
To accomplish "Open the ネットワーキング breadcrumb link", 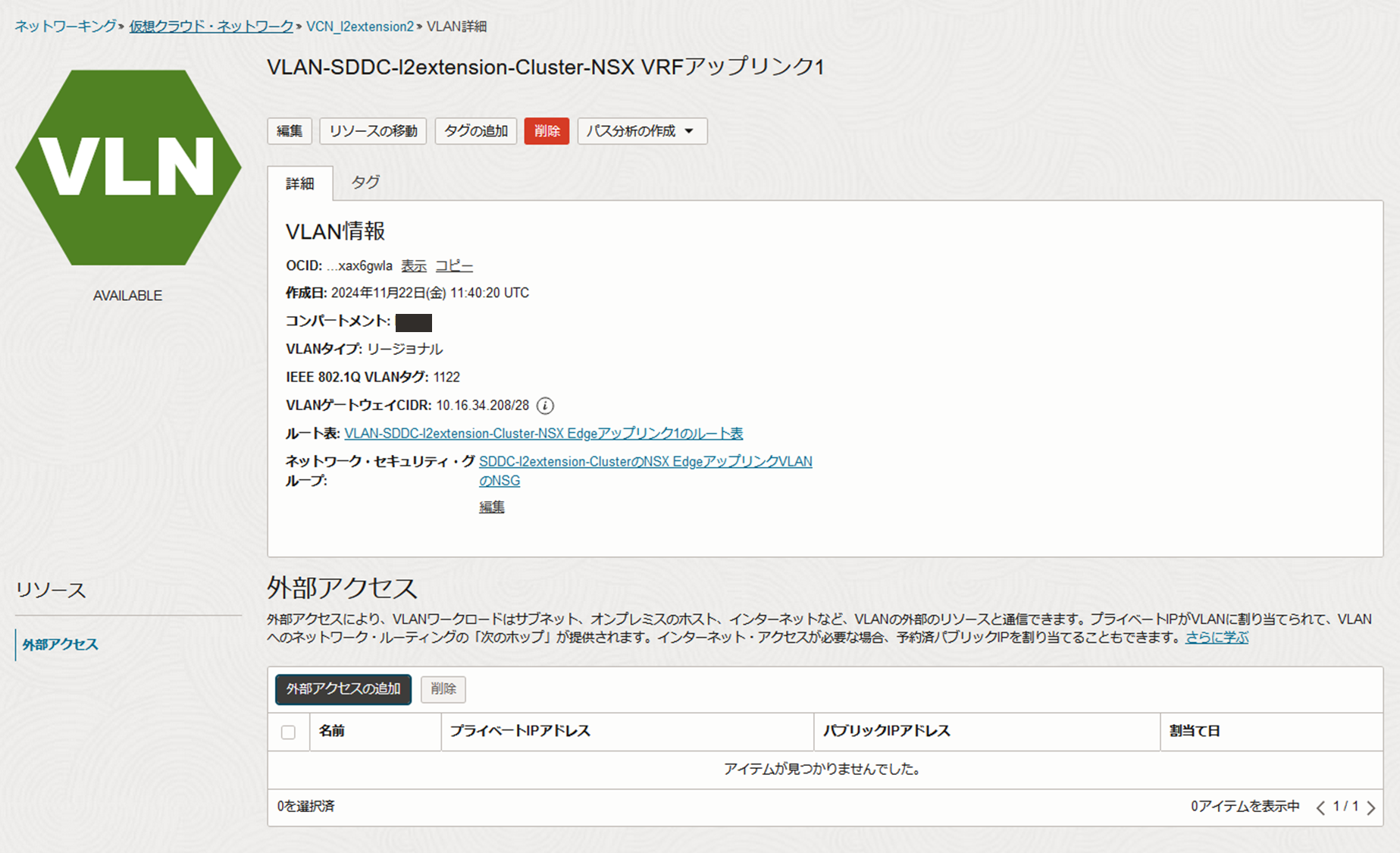I will coord(66,27).
